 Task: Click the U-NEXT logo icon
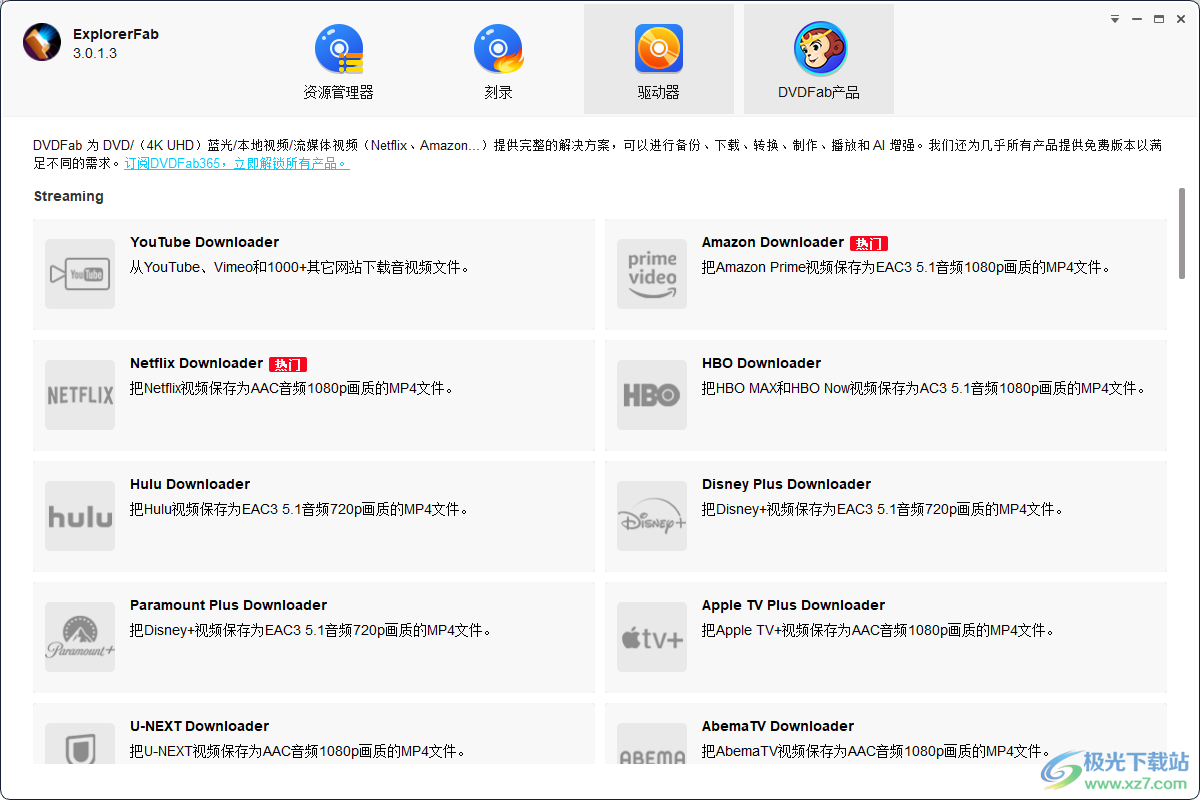80,744
